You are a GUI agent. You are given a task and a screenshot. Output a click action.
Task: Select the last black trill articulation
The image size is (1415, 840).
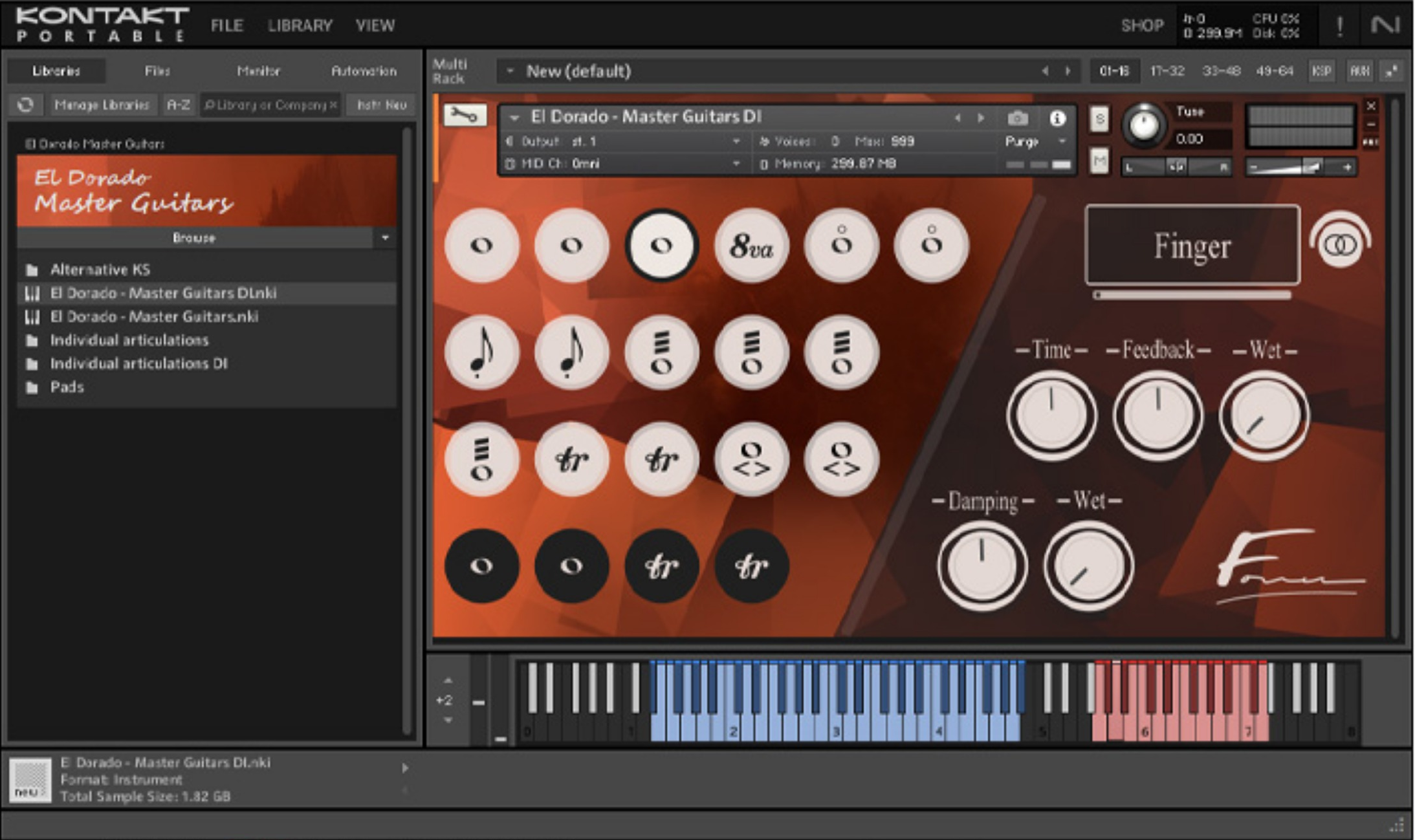pos(751,566)
